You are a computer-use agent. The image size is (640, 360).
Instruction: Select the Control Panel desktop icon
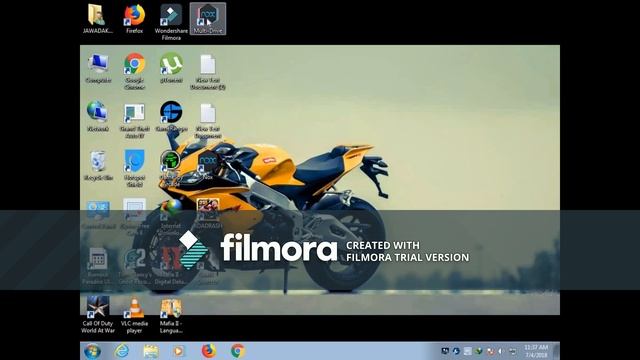click(98, 214)
